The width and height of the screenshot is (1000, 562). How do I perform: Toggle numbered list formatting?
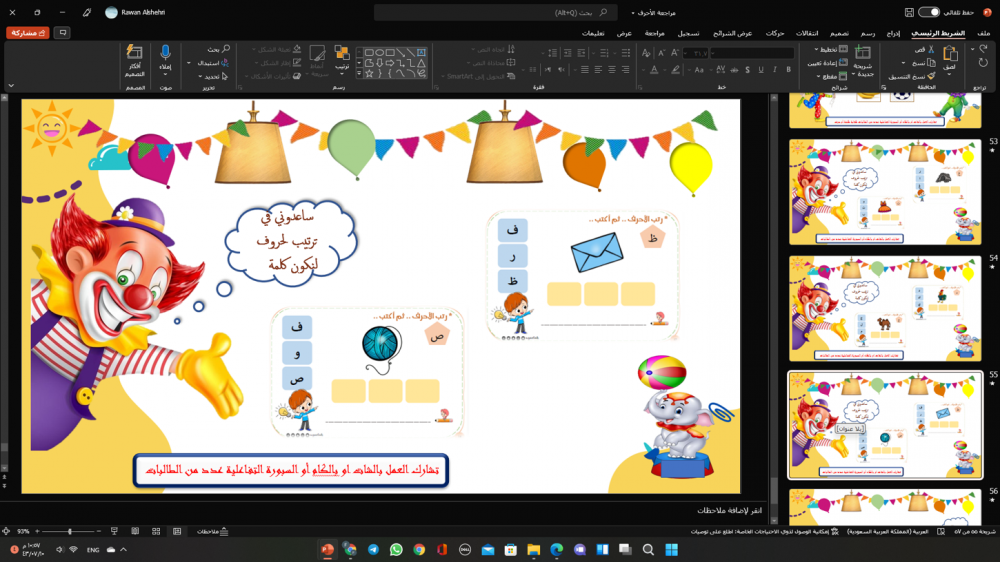(604, 53)
